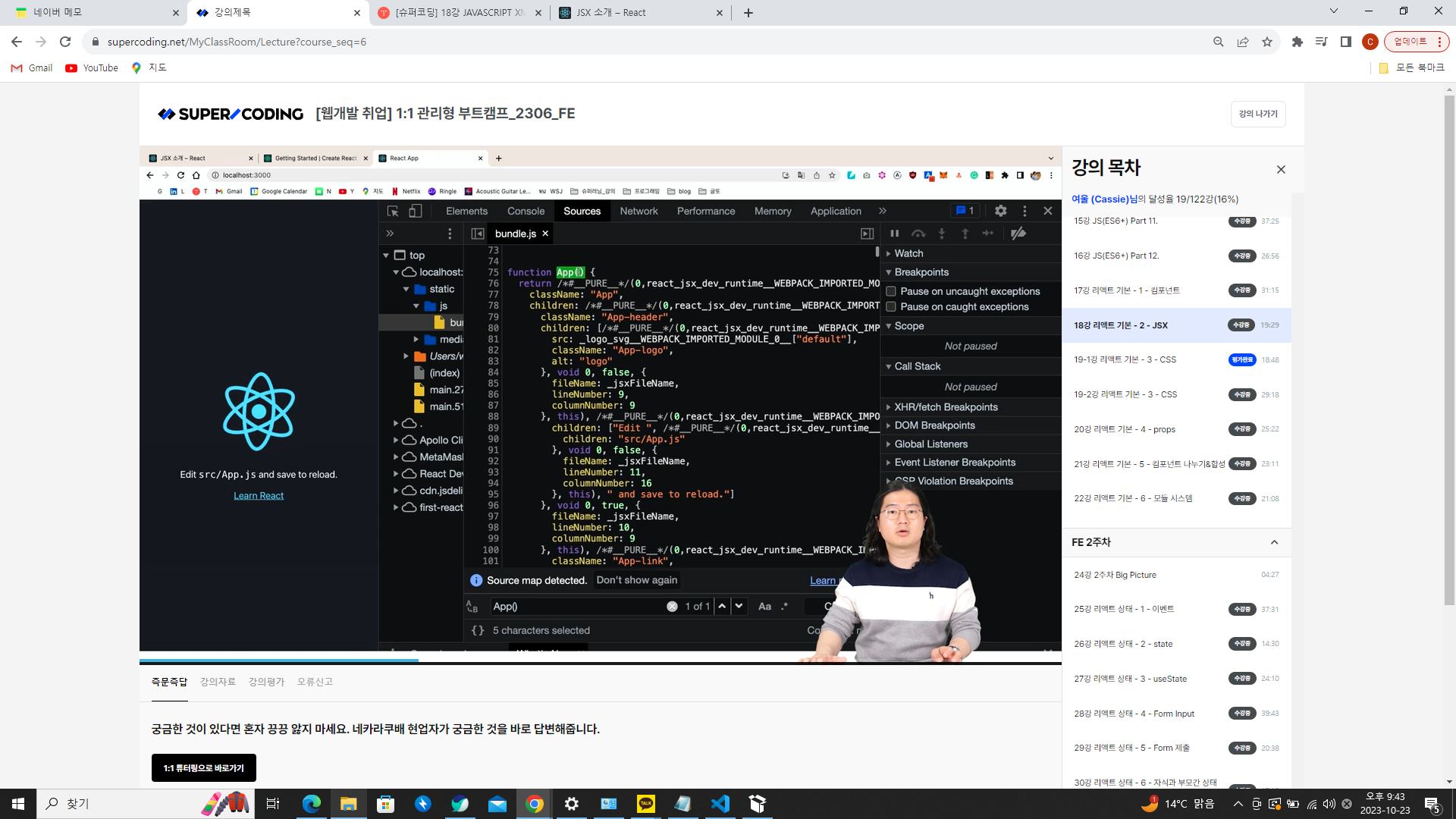Click the Gmail bookmark
This screenshot has height=819, width=1456.
32,67
